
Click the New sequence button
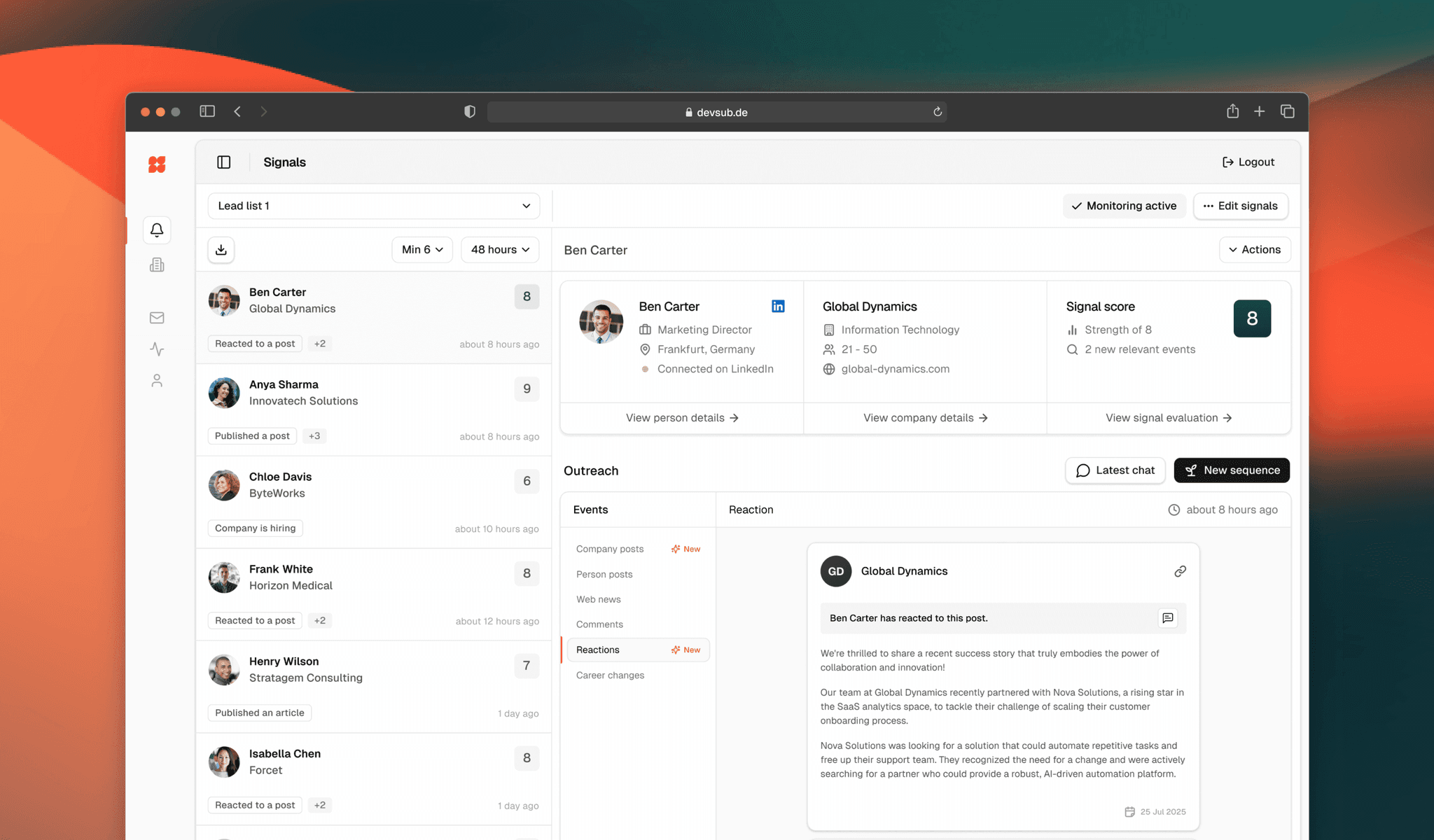1232,470
